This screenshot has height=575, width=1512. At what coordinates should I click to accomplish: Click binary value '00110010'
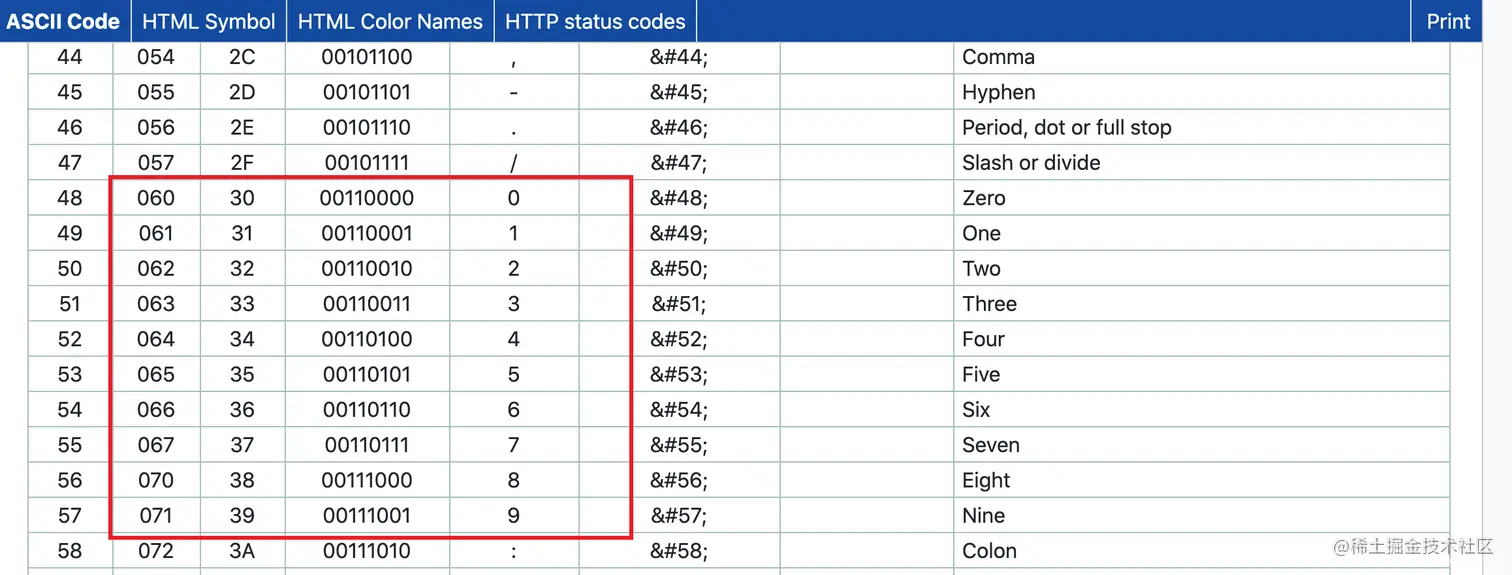click(367, 268)
